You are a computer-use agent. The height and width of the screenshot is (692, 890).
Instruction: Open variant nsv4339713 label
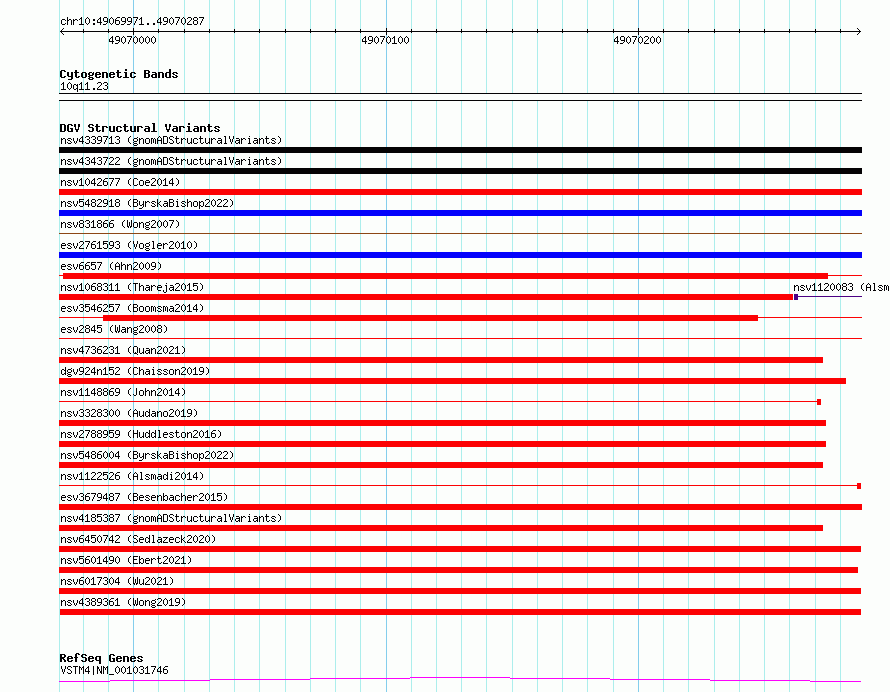tap(171, 140)
